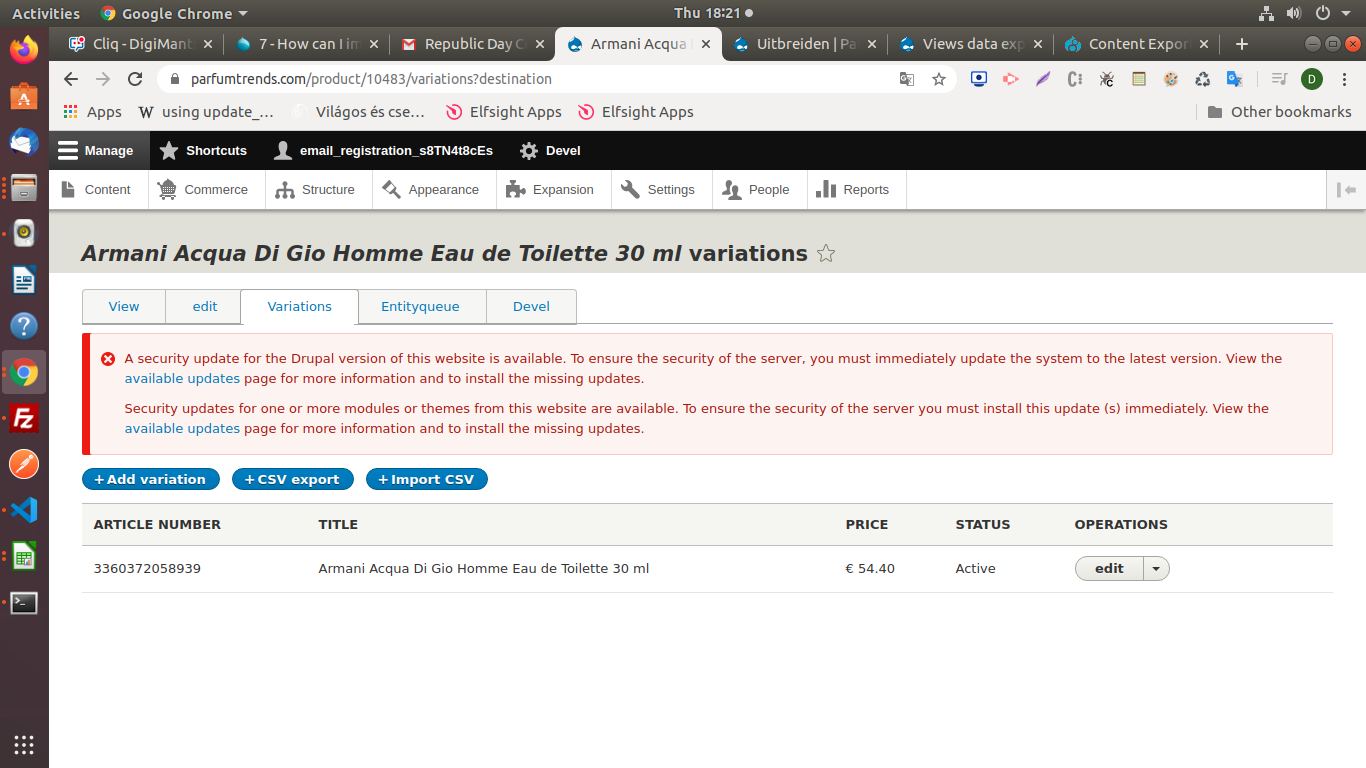Switch to the Views data export browser tab
The width and height of the screenshot is (1366, 768).
[970, 44]
